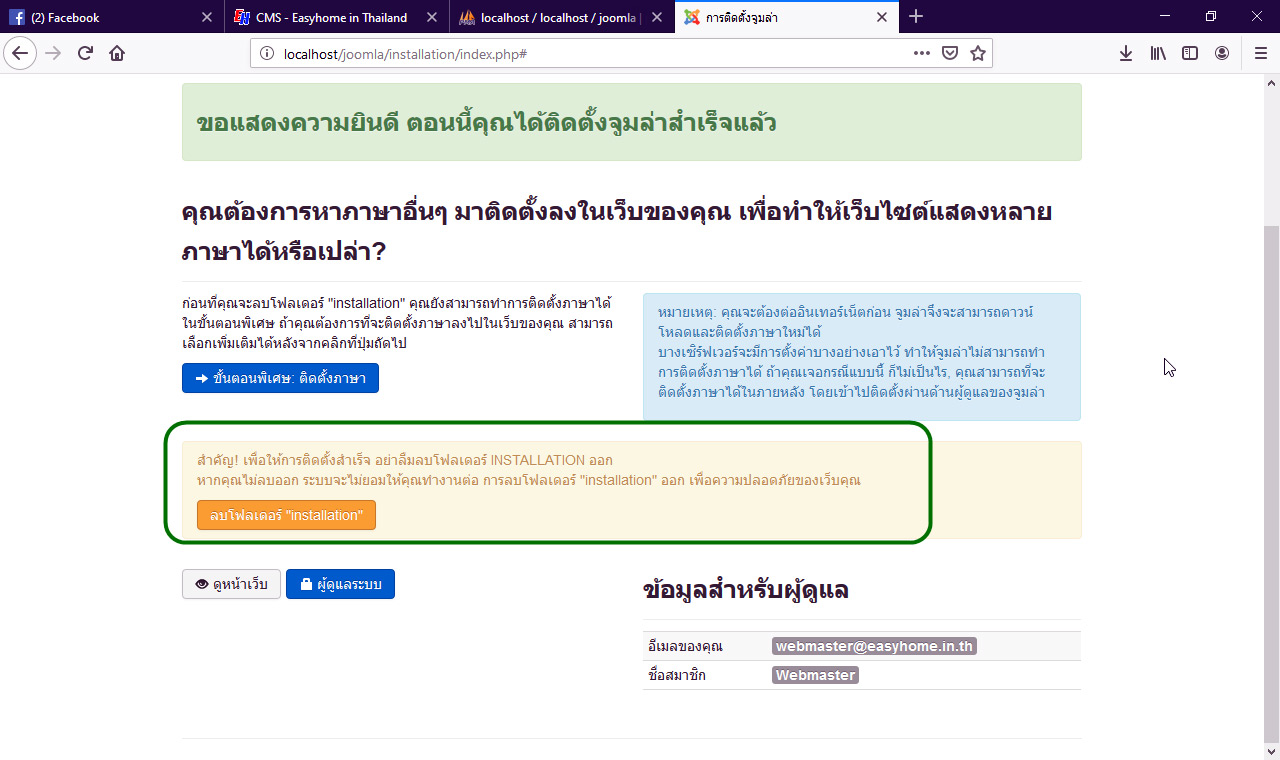1280x760 pixels.
Task: Open the Firefox Account icon
Action: (x=1224, y=52)
